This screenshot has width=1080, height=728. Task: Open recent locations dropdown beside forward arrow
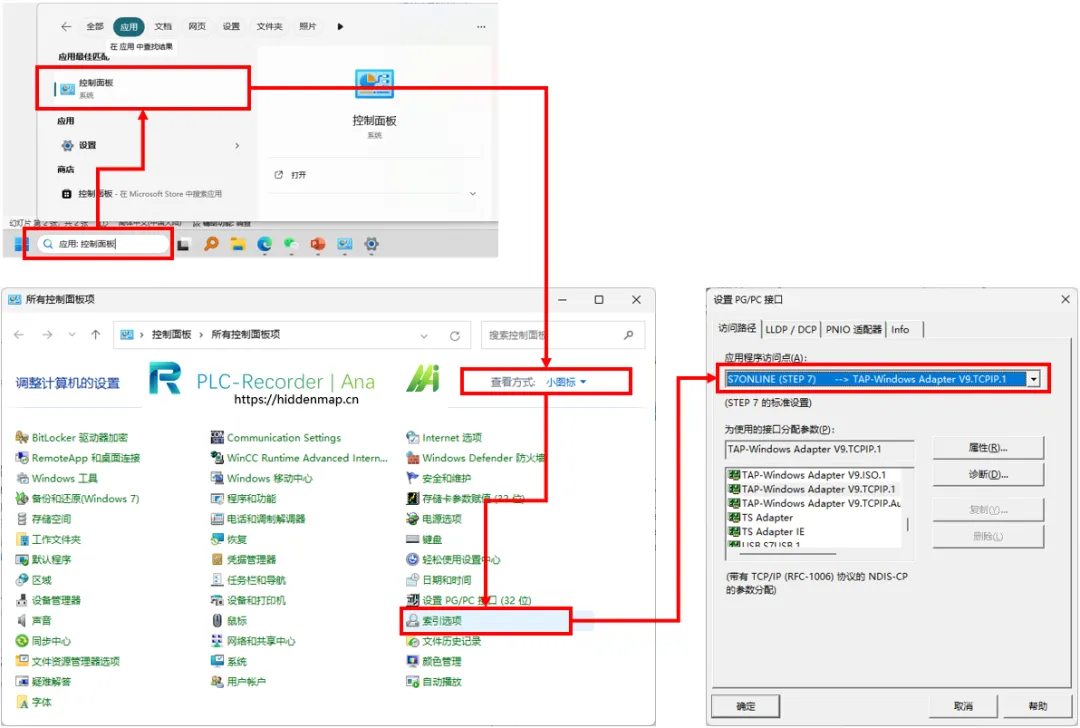pyautogui.click(x=72, y=335)
